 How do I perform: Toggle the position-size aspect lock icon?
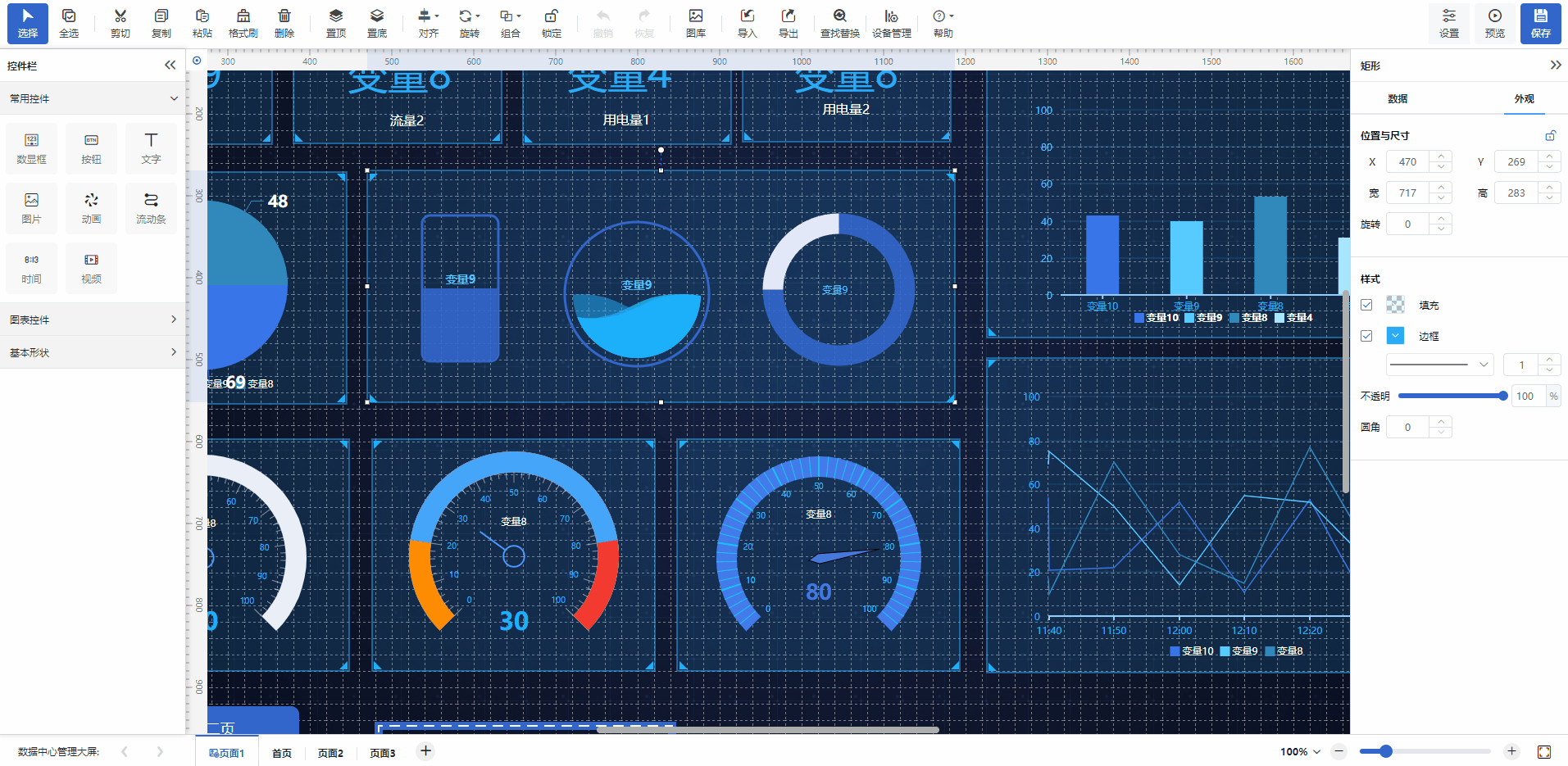coord(1551,135)
